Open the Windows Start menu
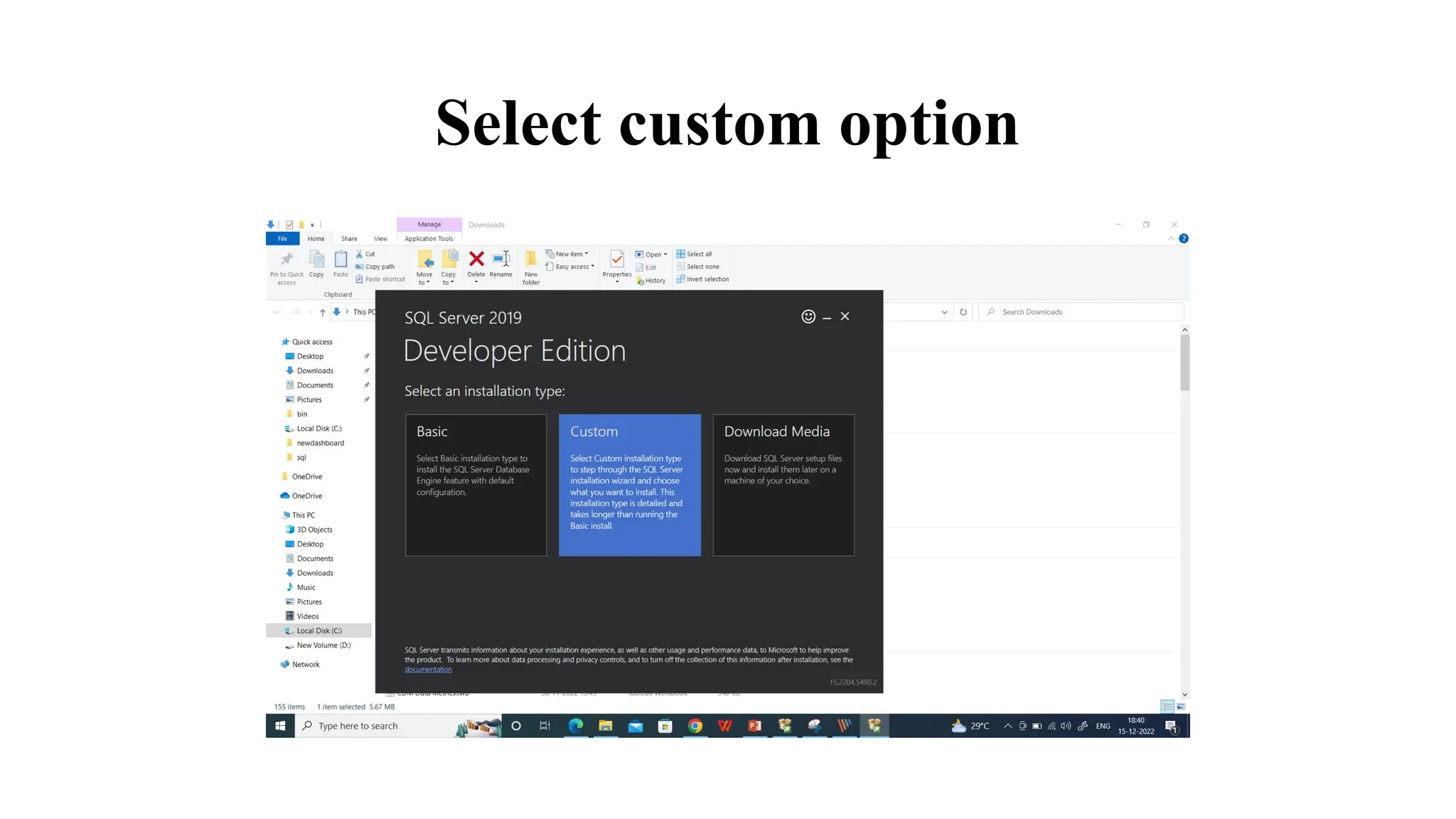 pos(280,726)
